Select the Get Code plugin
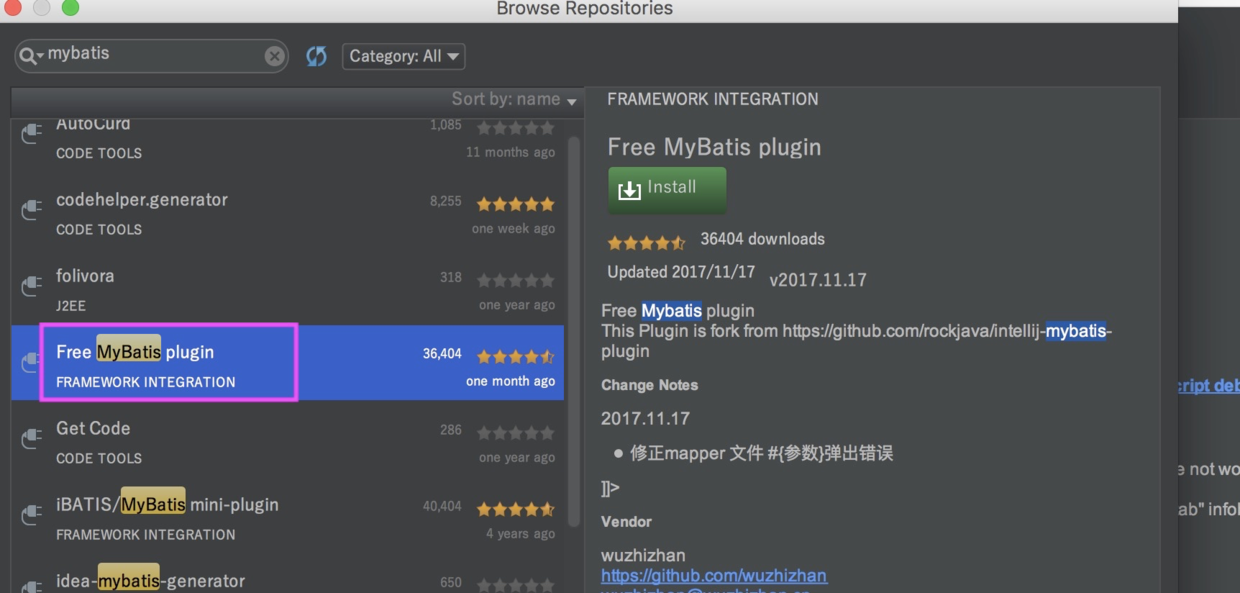The image size is (1240, 593). tap(287, 441)
